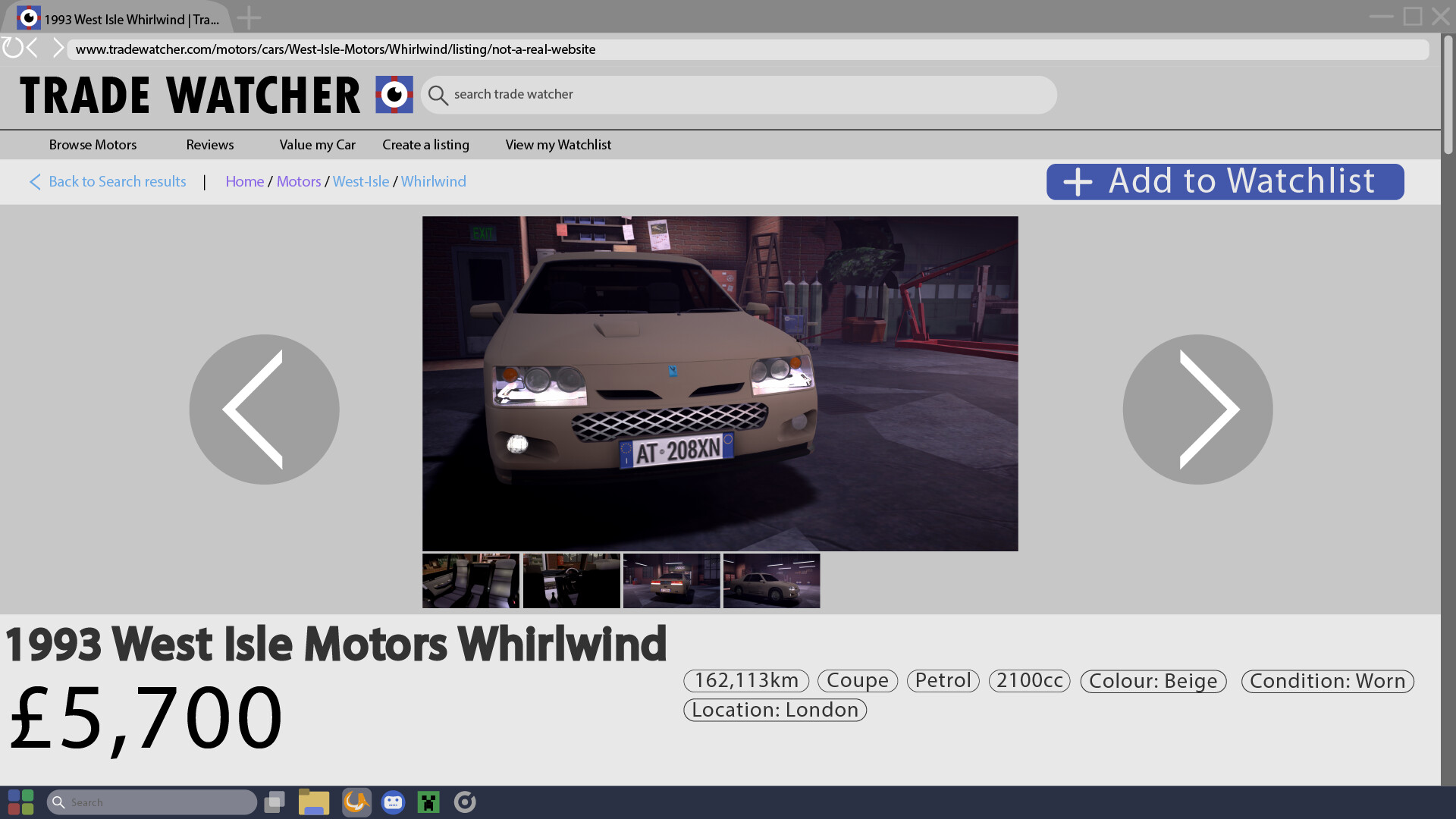Show previous car photo
Viewport: 1456px width, 819px height.
coord(264,409)
